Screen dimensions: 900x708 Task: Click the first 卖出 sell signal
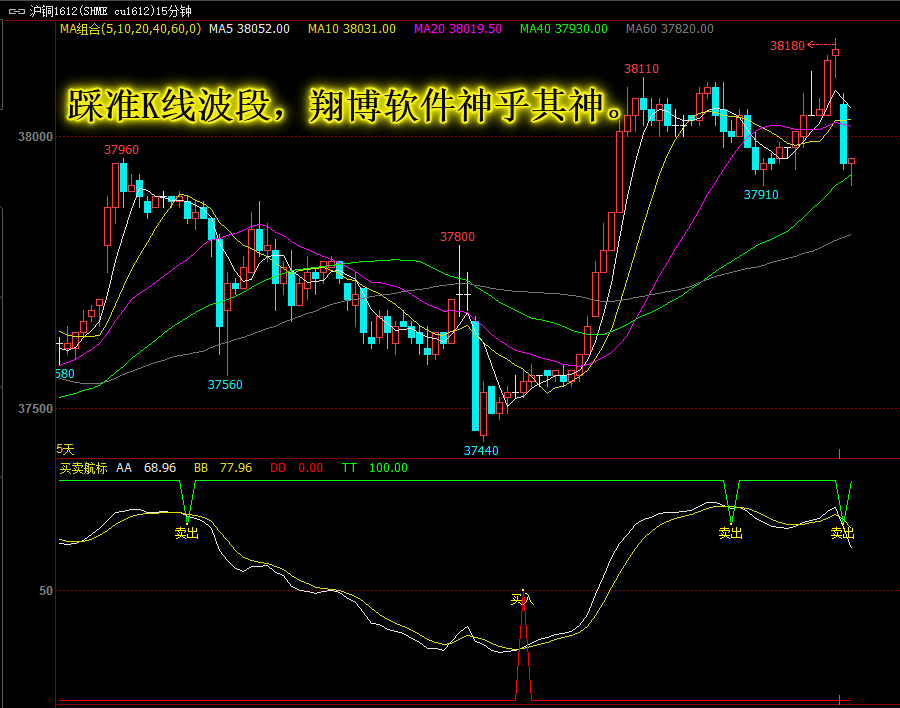187,533
